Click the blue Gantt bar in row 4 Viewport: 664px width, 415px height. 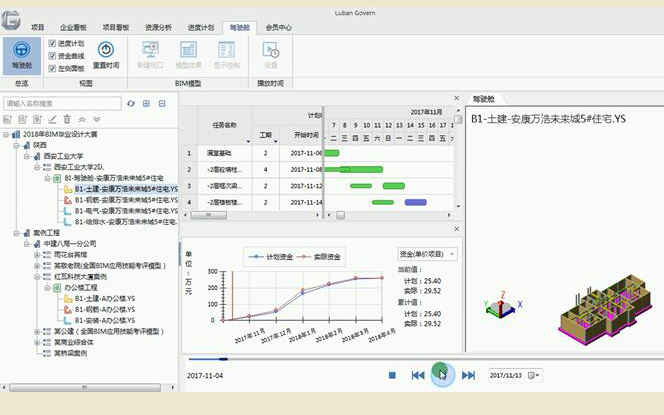point(415,202)
